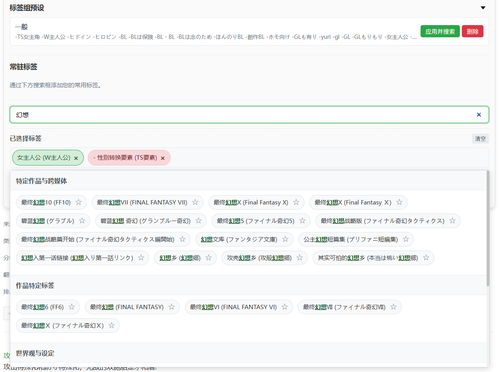Remove the green 女主人公 selected tag
500x372 pixels.
(76, 158)
